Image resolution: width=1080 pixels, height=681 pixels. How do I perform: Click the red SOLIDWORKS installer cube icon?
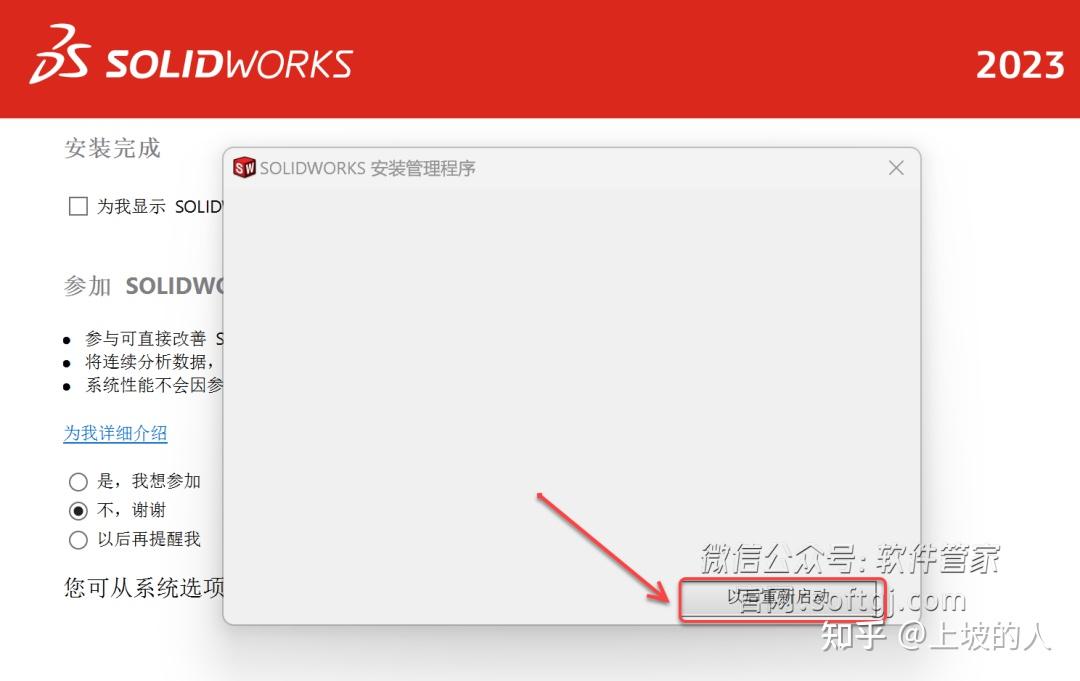point(243,167)
